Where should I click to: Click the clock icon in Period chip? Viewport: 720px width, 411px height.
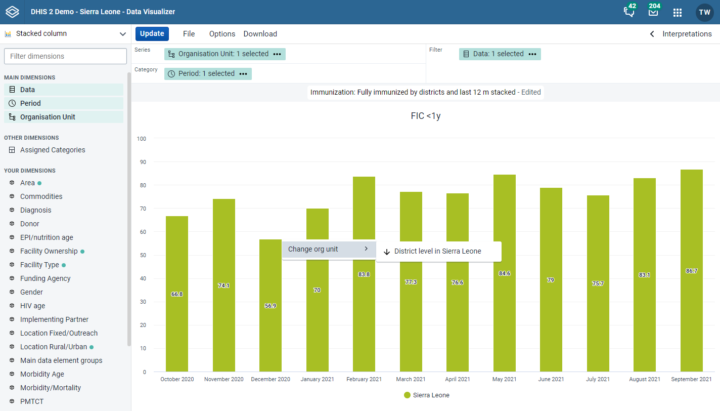pyautogui.click(x=171, y=74)
